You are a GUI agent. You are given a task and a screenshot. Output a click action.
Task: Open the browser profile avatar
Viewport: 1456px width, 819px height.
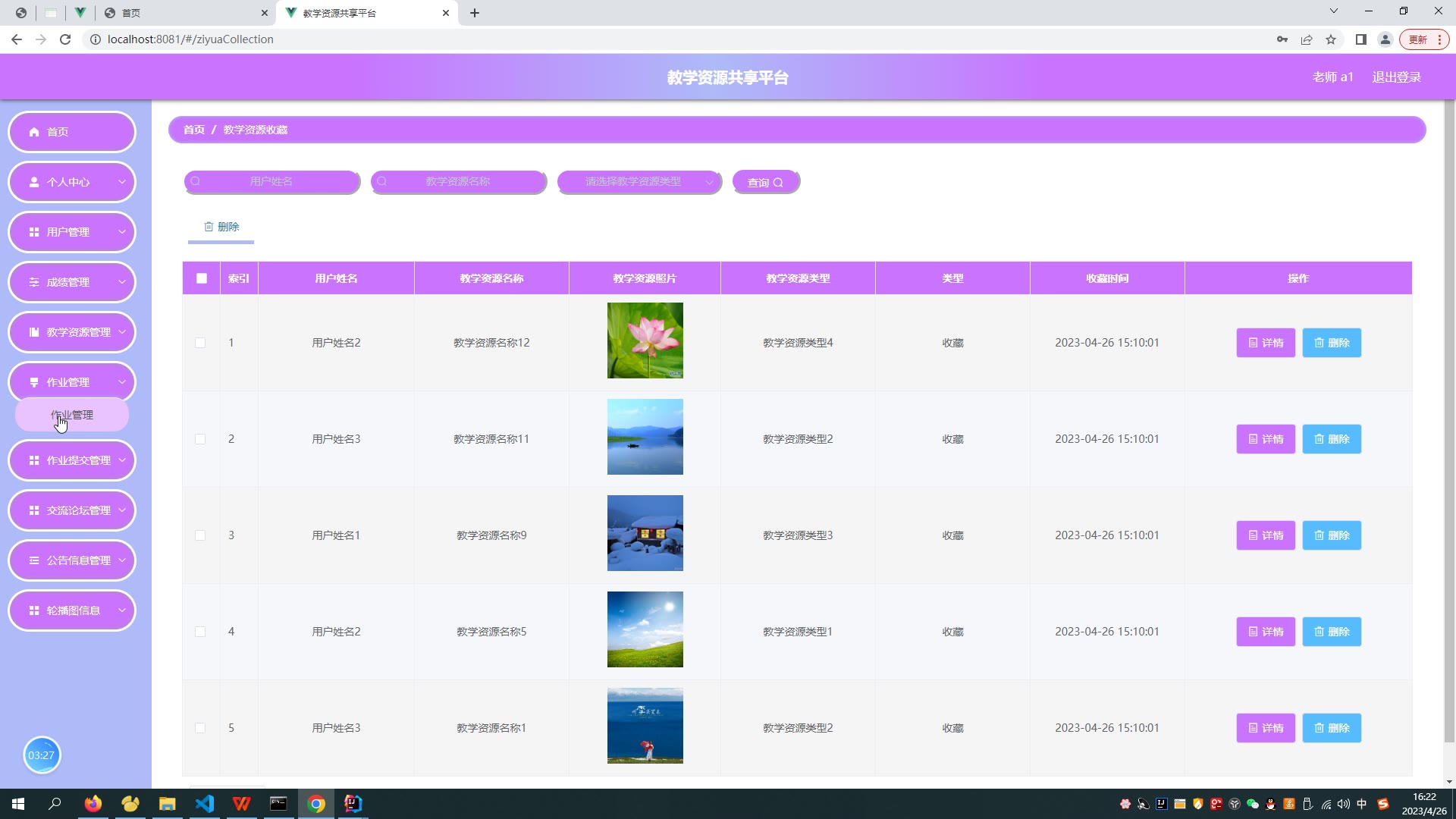[x=1385, y=39]
